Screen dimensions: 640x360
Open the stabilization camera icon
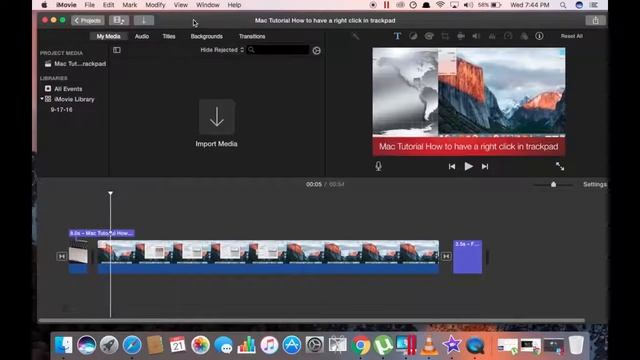click(460, 36)
